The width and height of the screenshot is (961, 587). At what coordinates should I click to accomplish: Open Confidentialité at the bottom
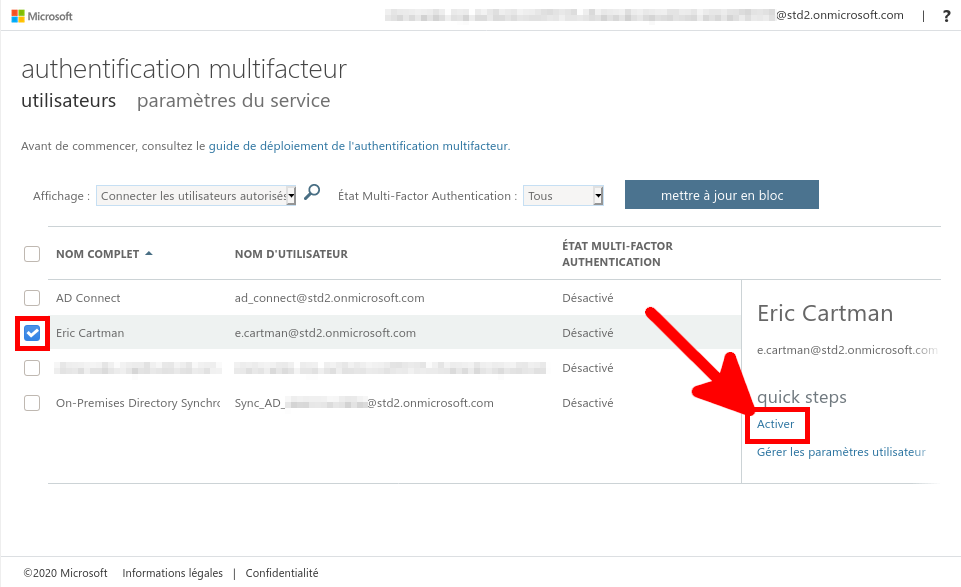point(281,572)
